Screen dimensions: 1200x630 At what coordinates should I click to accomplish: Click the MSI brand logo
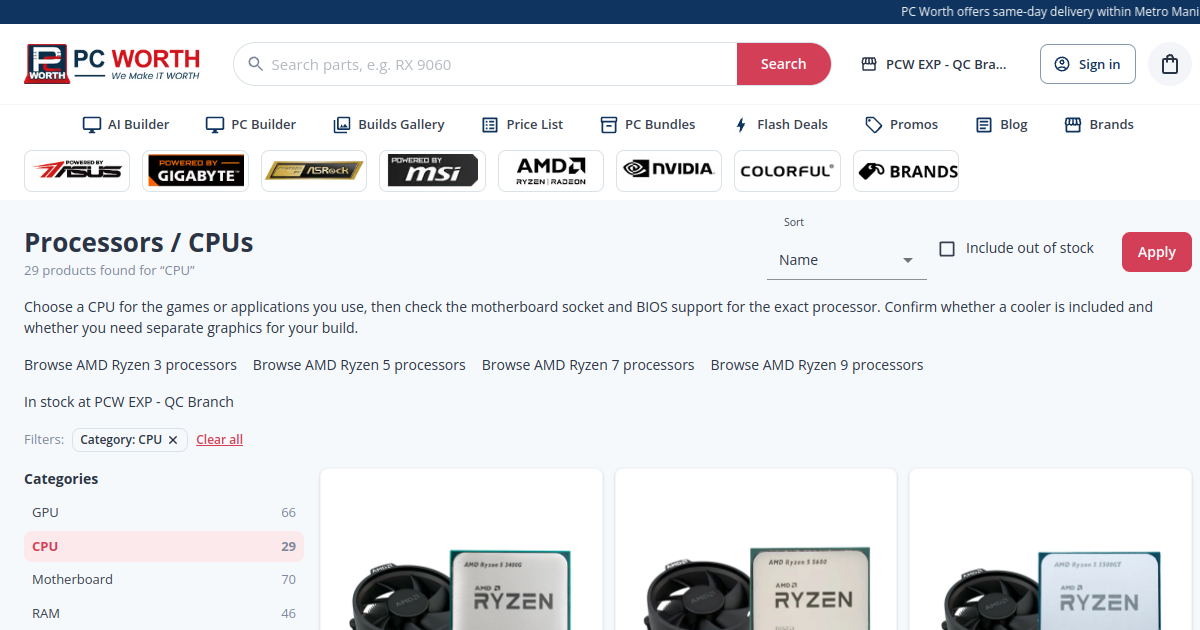click(432, 171)
